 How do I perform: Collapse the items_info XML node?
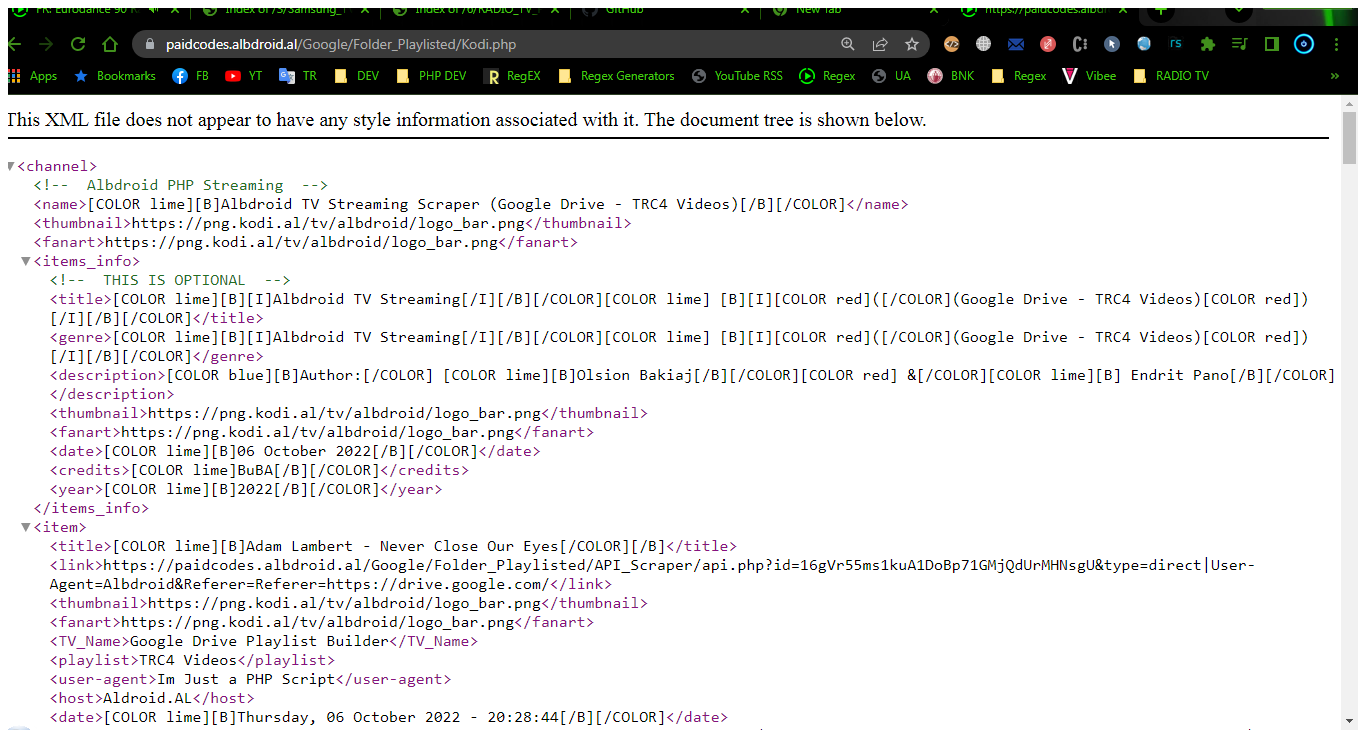point(27,261)
